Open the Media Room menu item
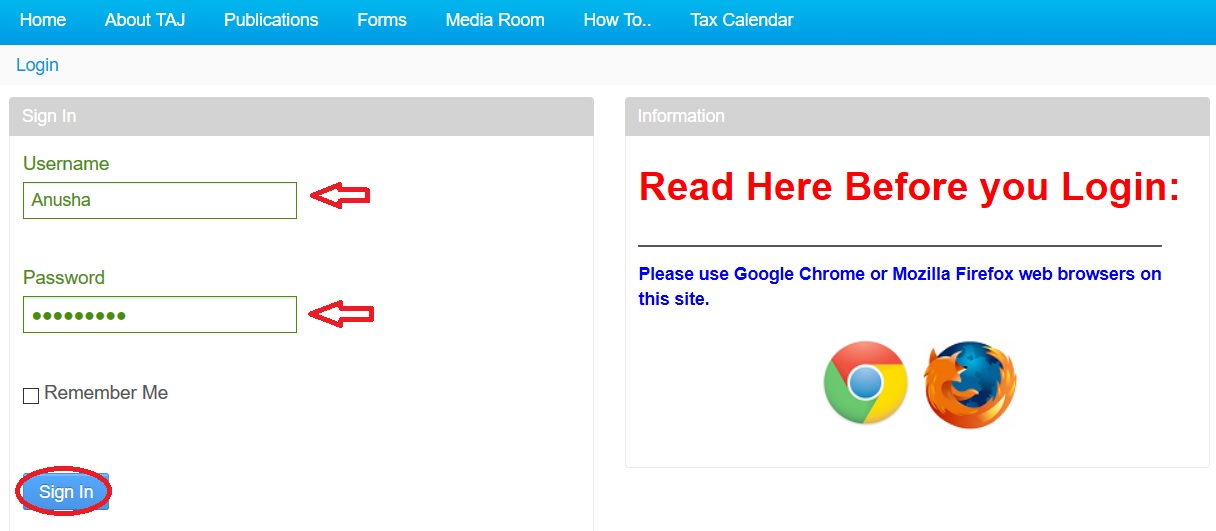 pos(495,20)
